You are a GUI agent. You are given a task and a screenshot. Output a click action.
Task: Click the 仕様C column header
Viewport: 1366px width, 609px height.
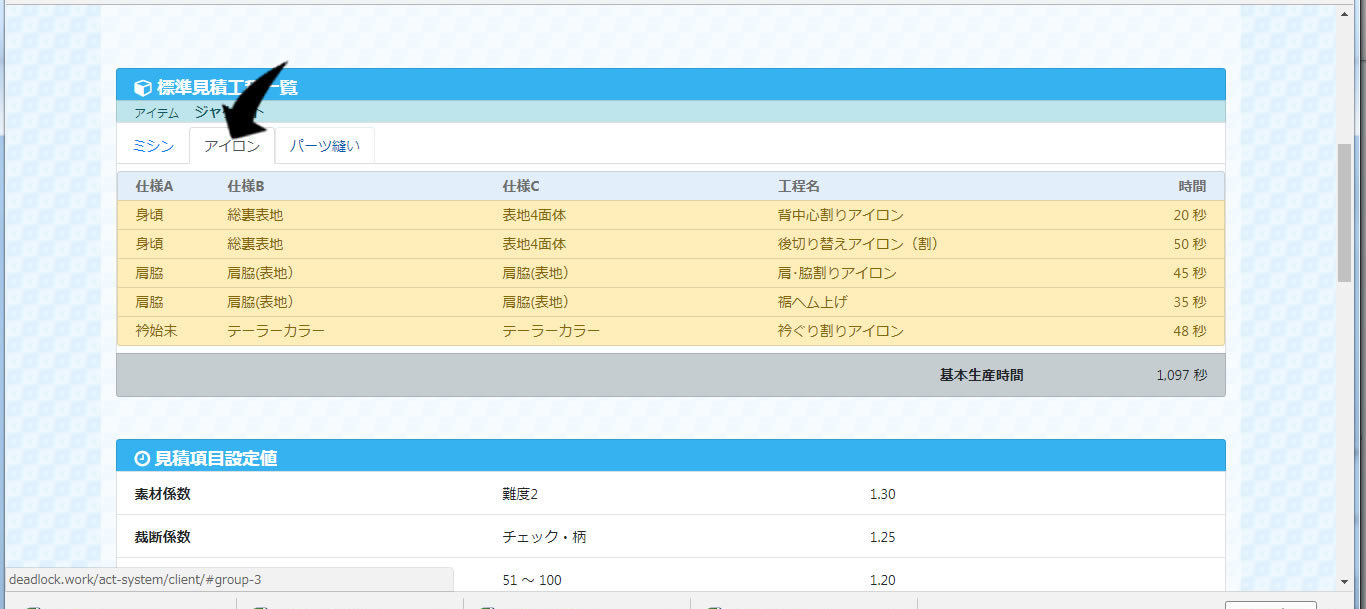coord(521,186)
